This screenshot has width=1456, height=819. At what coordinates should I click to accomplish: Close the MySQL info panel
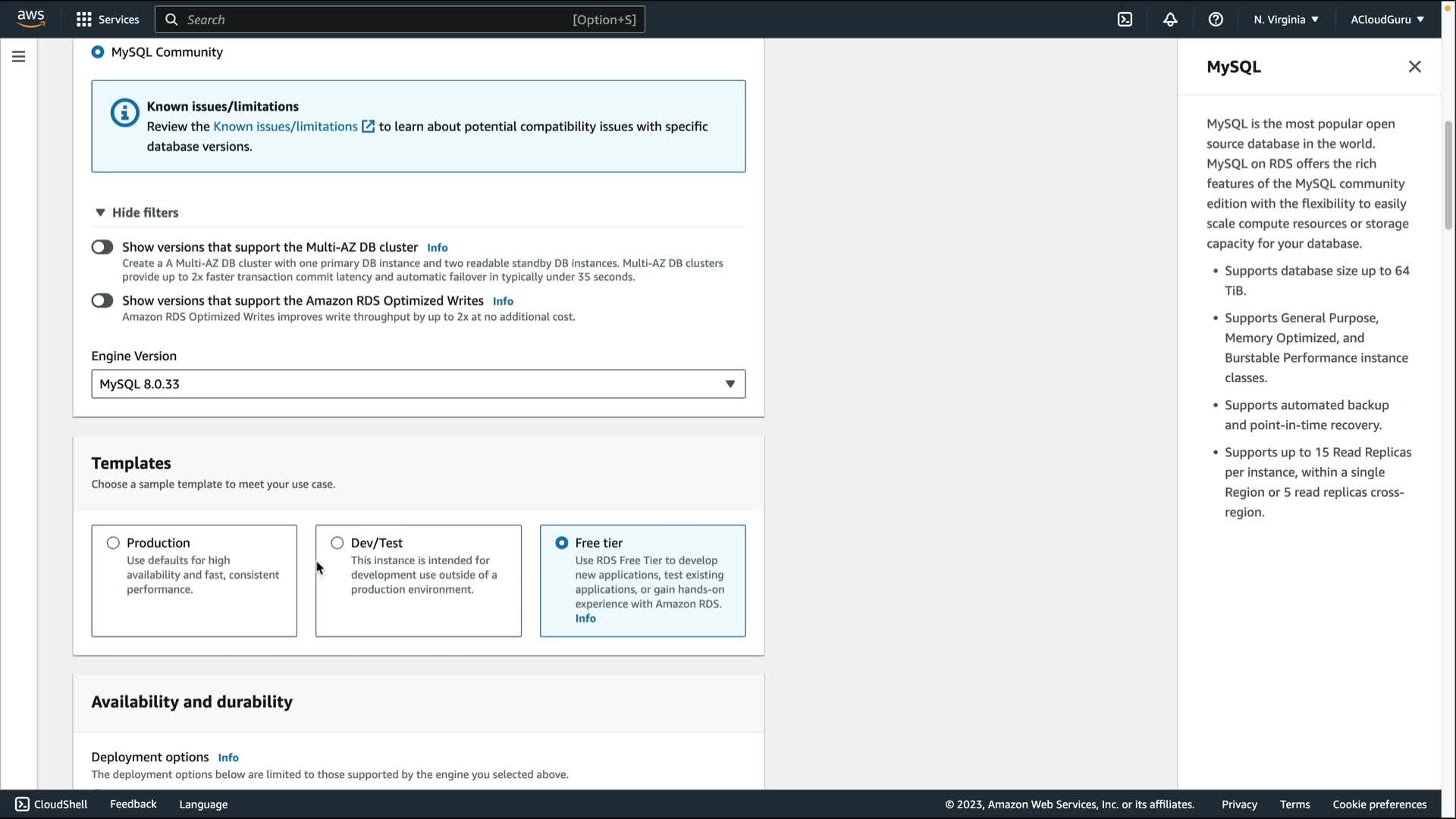click(x=1414, y=67)
